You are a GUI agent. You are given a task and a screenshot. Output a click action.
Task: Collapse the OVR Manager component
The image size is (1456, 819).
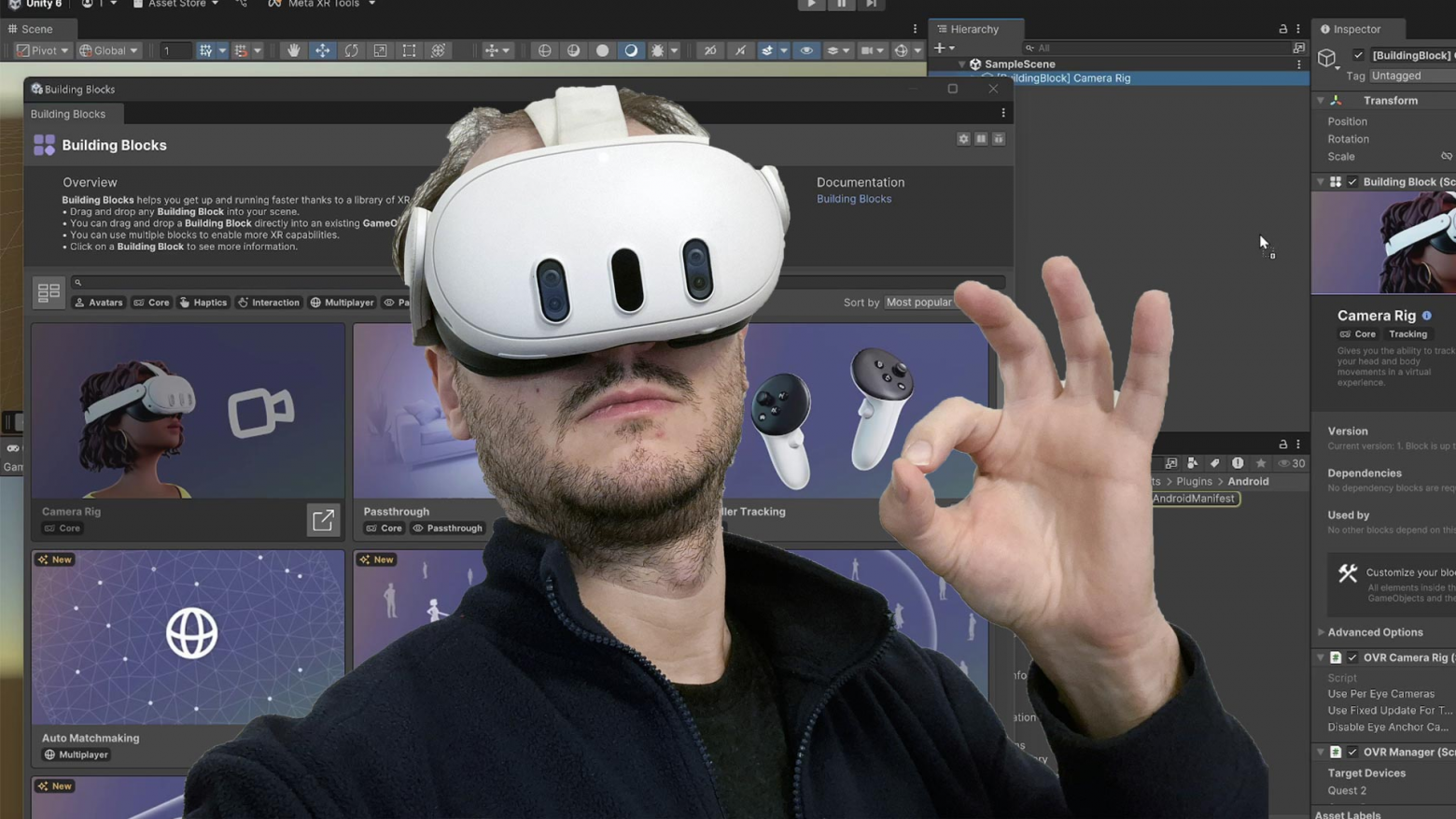[x=1321, y=752]
